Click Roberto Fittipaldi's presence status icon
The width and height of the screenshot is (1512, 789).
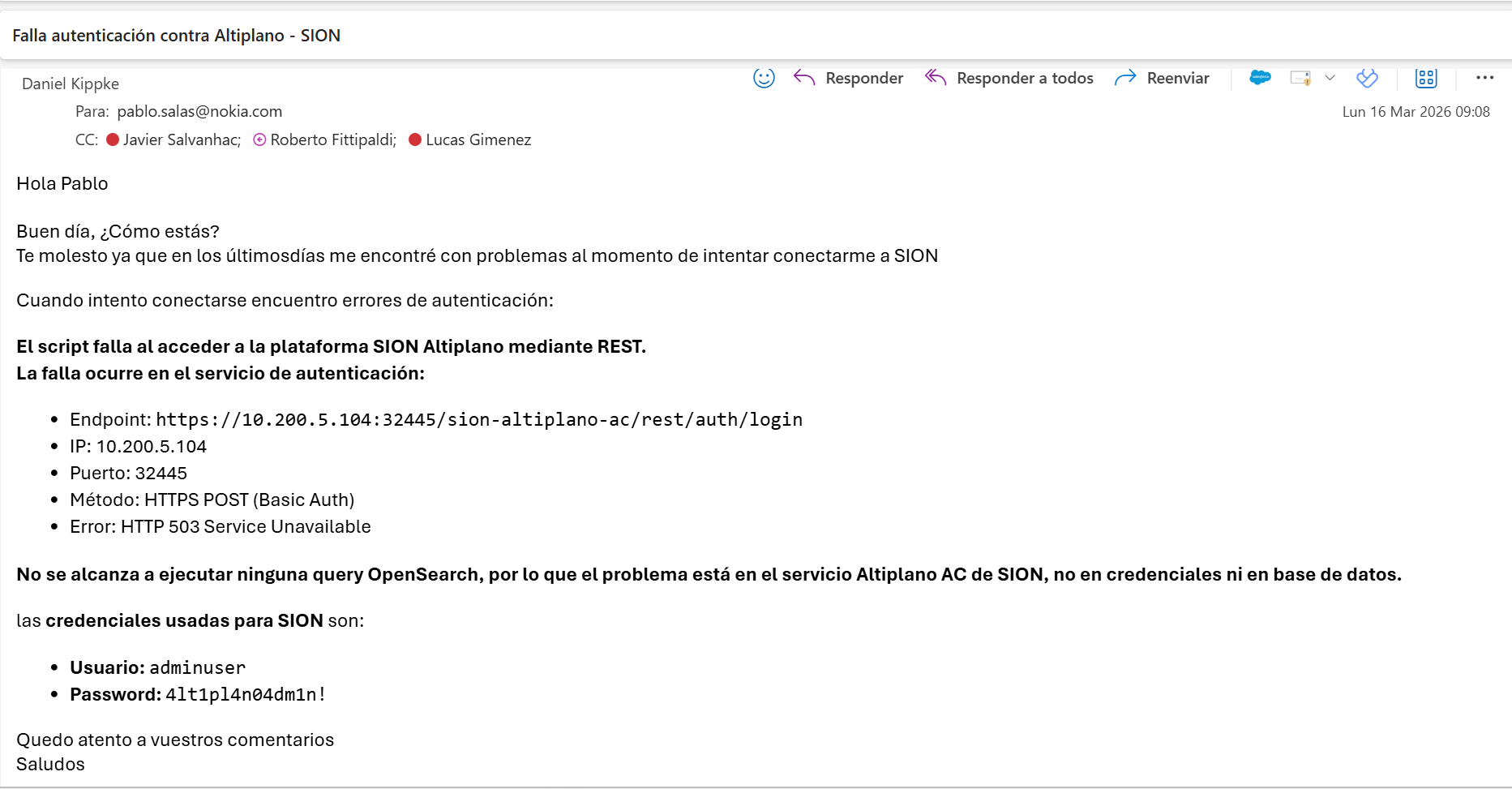coord(259,139)
